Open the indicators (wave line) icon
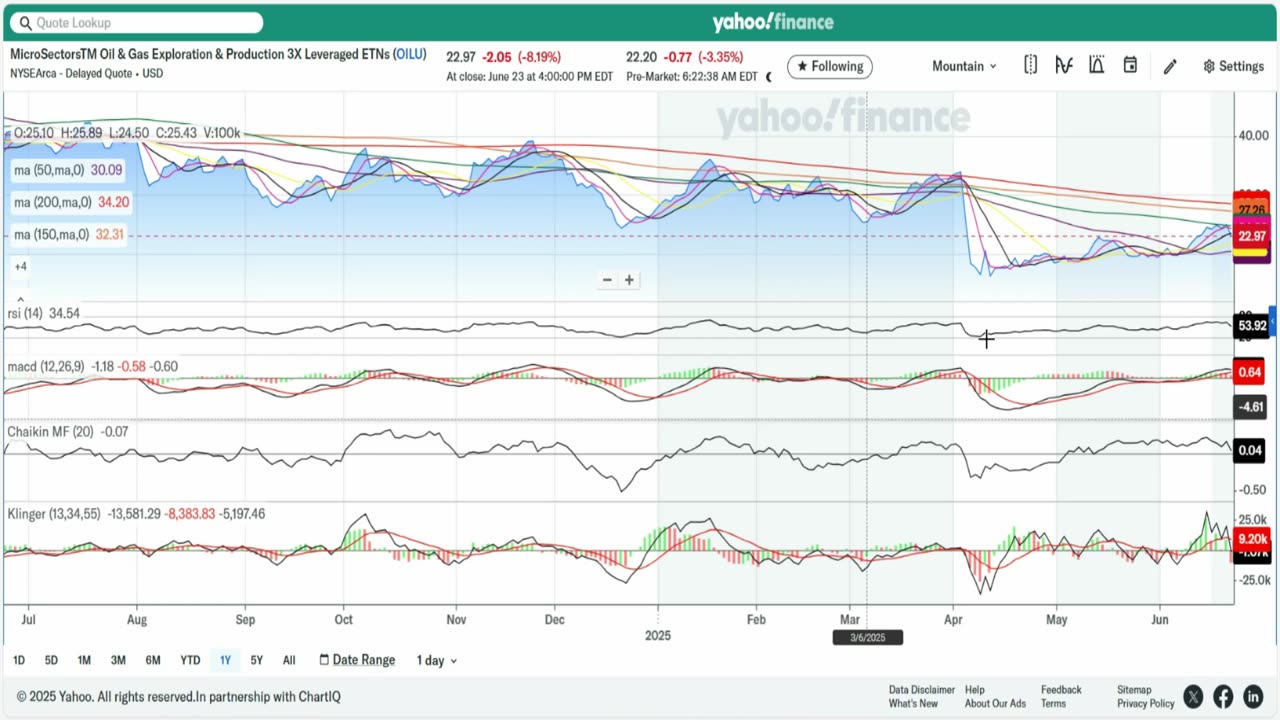Viewport: 1280px width, 720px height. [1063, 66]
